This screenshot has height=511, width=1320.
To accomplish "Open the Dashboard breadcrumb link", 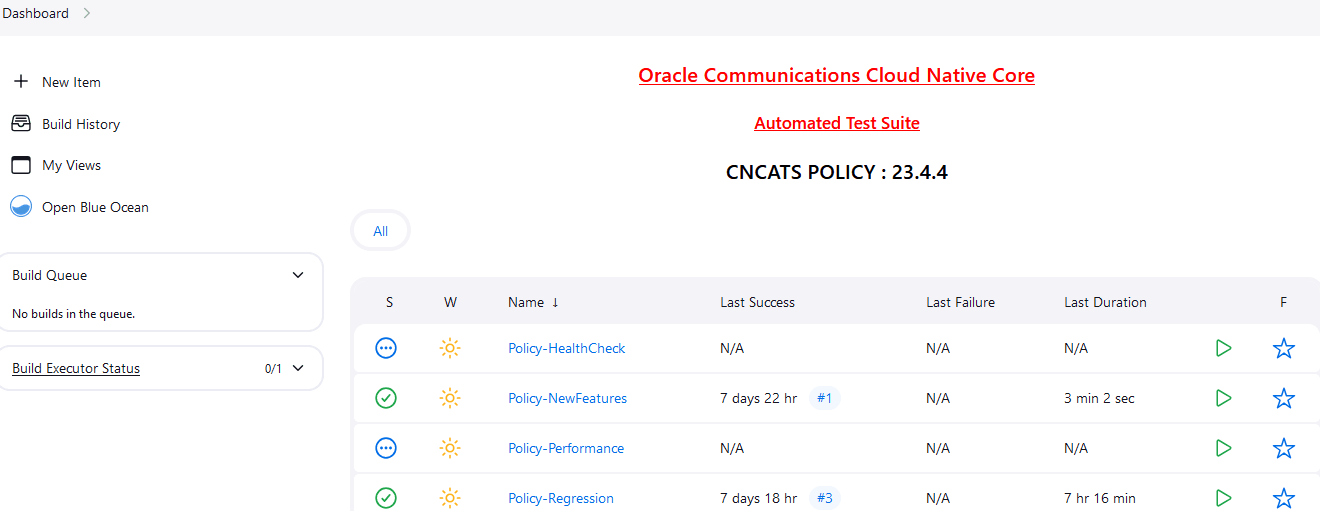I will tap(36, 13).
